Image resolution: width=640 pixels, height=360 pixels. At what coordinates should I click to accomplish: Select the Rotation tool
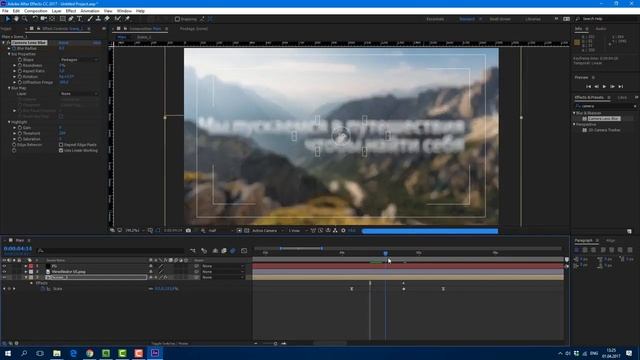(x=35, y=19)
